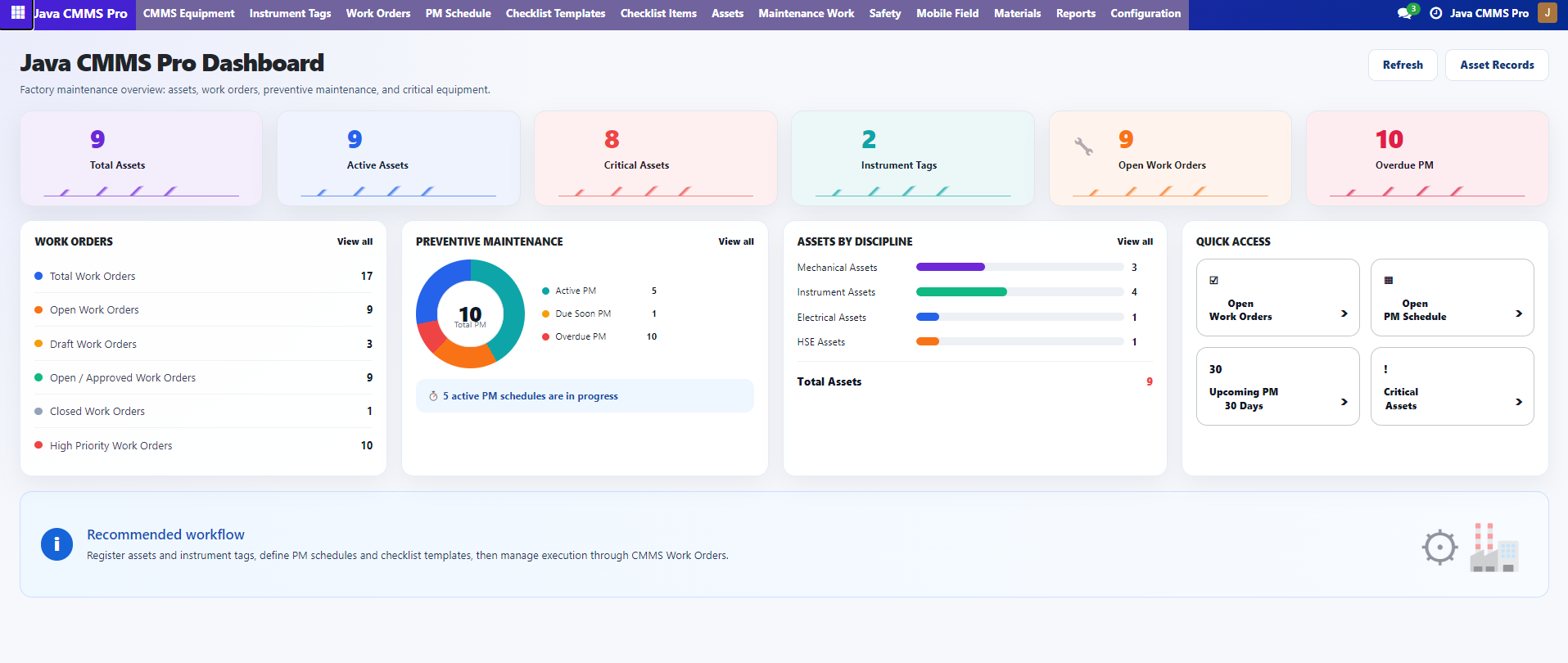Click the Refresh button
The image size is (1568, 663).
point(1403,65)
